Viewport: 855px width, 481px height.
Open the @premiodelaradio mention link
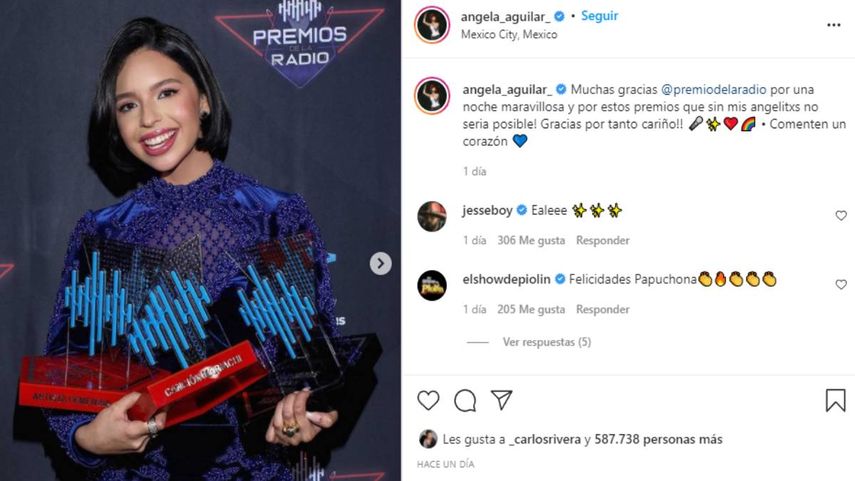pos(713,89)
